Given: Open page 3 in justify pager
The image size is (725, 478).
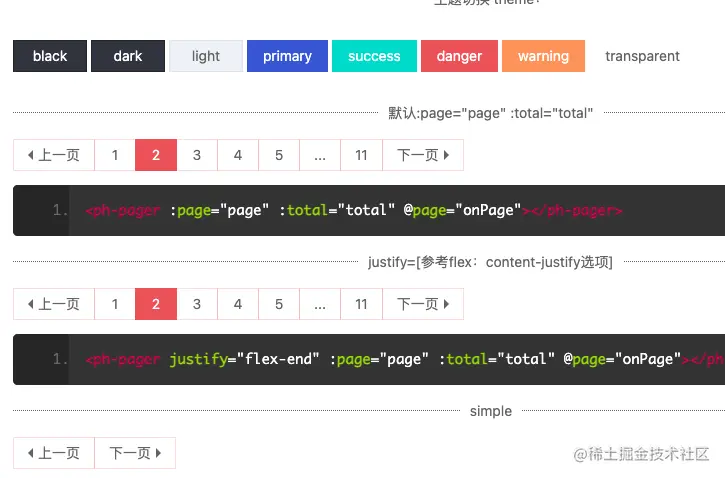Looking at the screenshot, I should [197, 304].
